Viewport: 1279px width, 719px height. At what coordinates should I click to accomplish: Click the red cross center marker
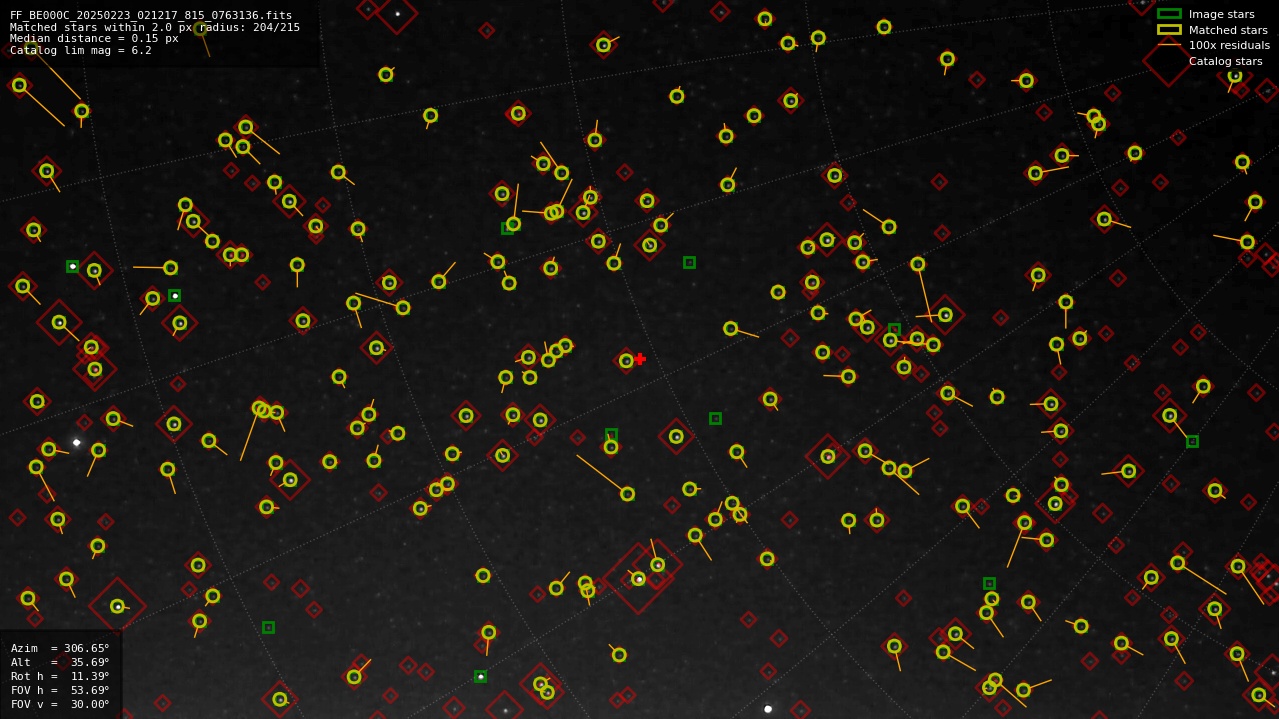coord(640,359)
